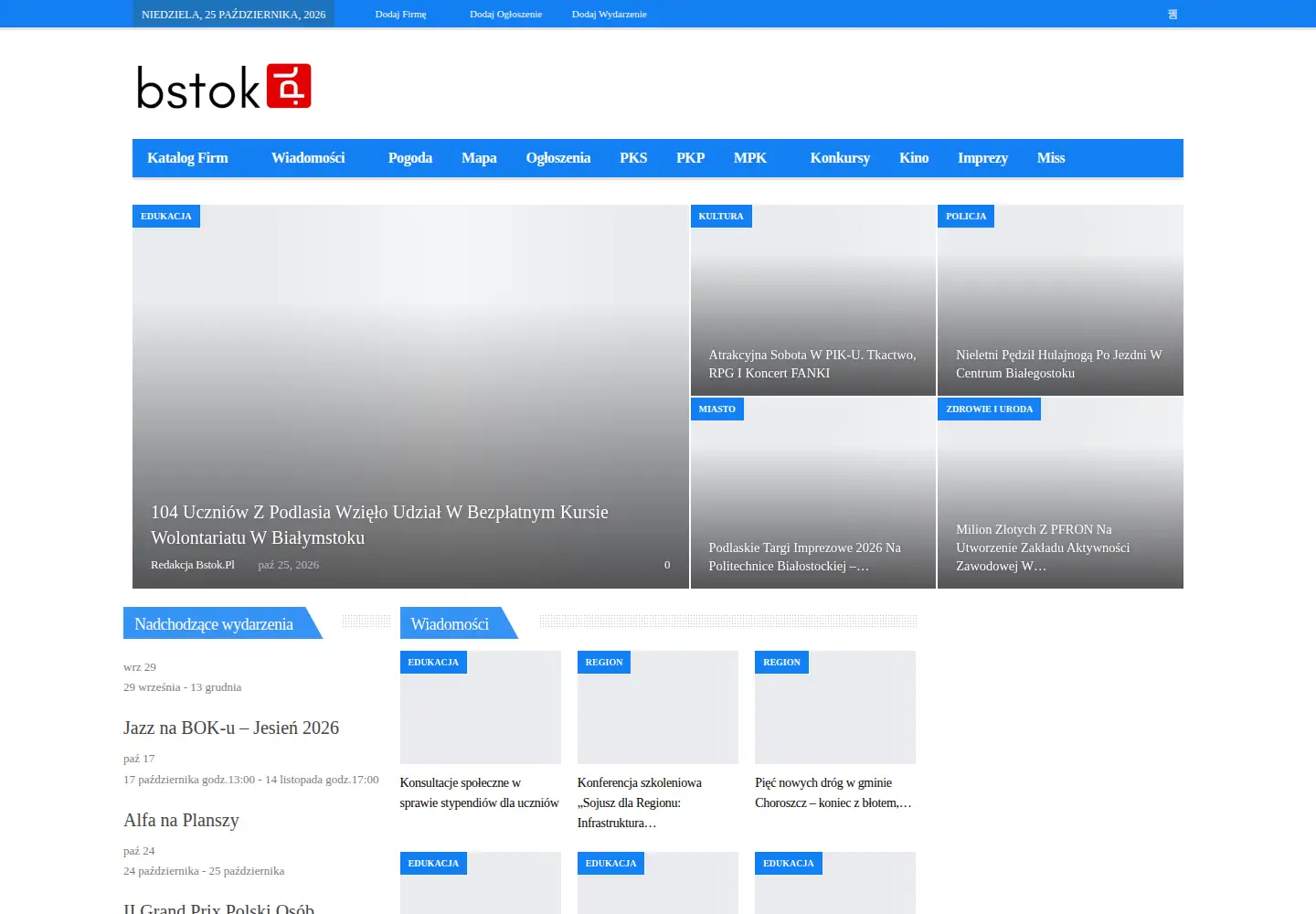Image resolution: width=1316 pixels, height=914 pixels.
Task: Open the Dodaj Ogłoszenie link
Action: click(x=505, y=14)
